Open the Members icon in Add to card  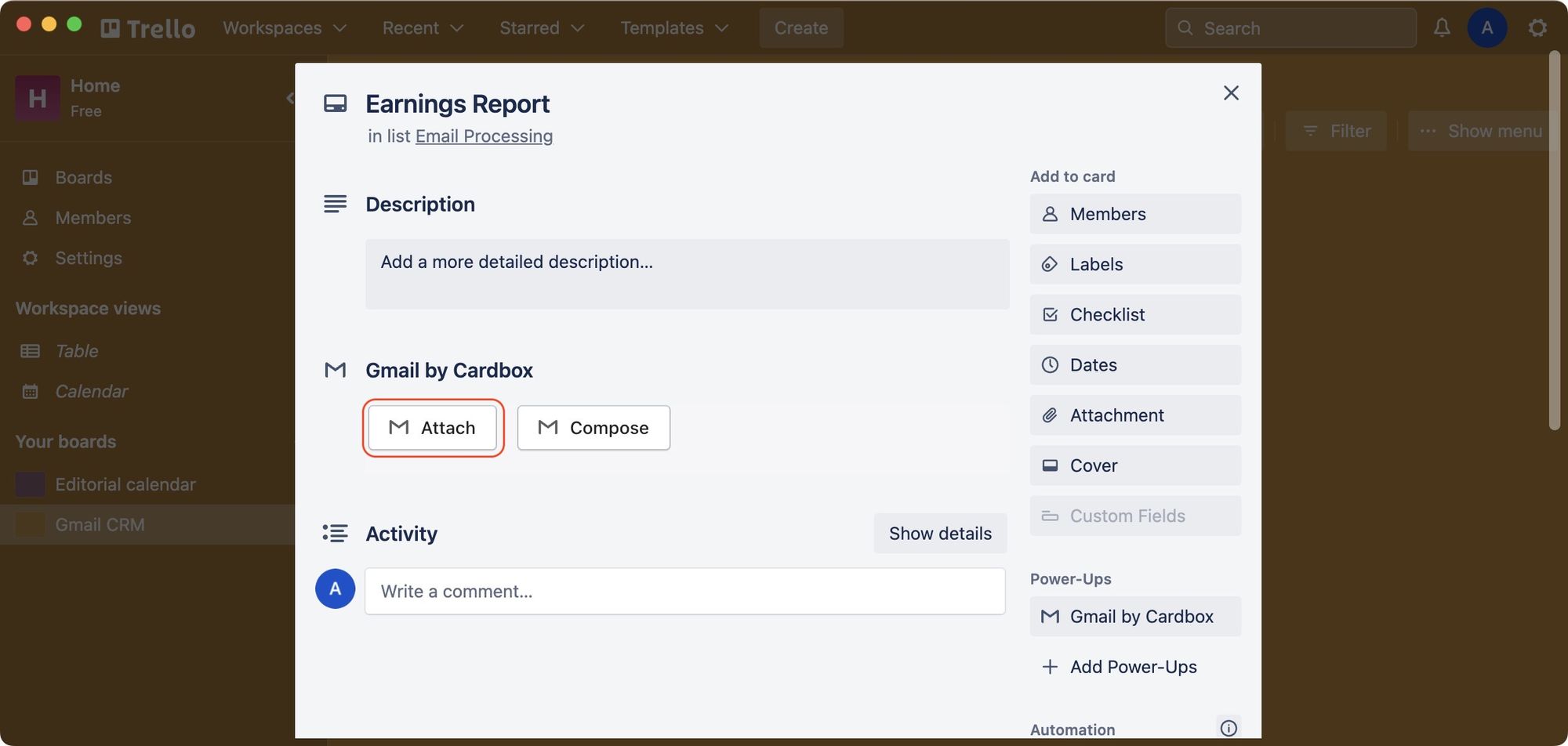pyautogui.click(x=1051, y=213)
